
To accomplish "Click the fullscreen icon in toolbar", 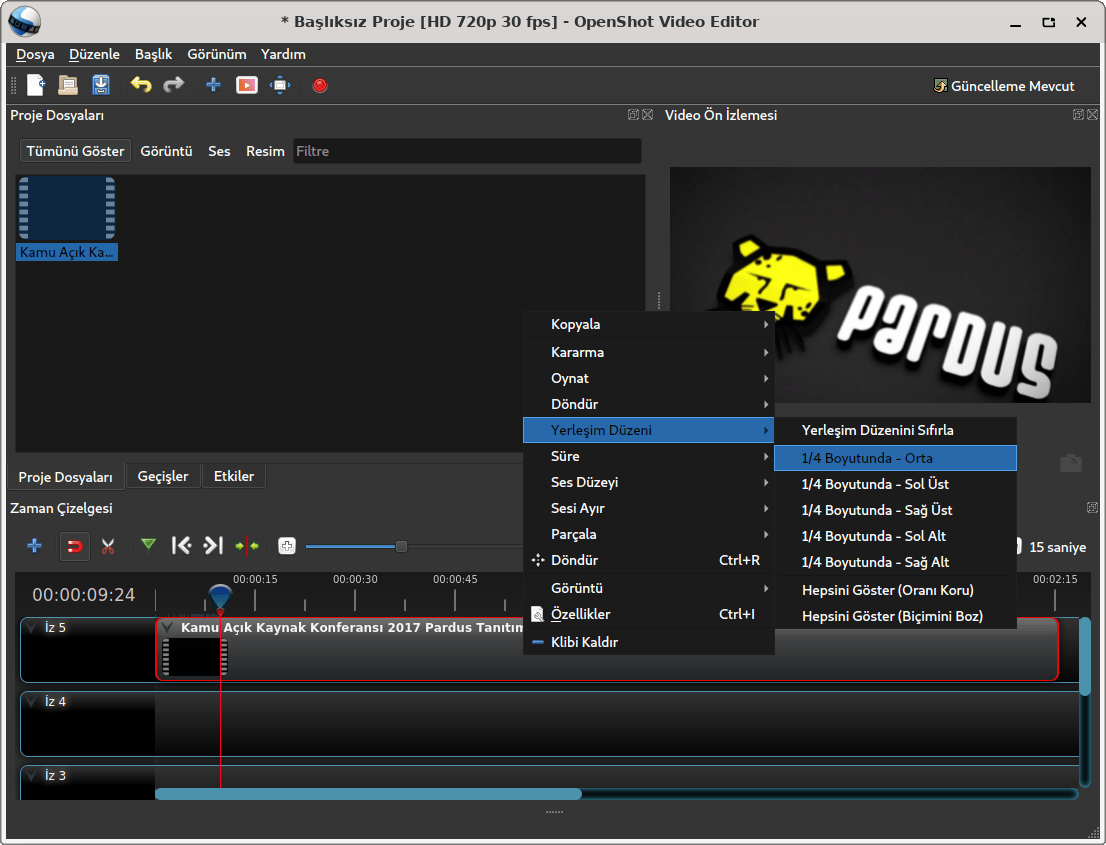I will click(x=280, y=85).
